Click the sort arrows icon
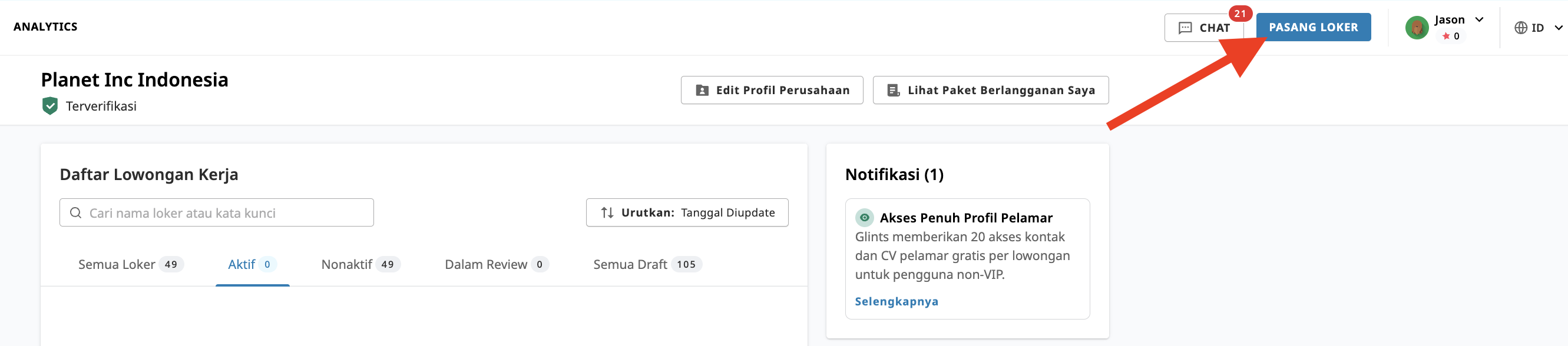Screen dimensions: 1568x346 point(607,213)
